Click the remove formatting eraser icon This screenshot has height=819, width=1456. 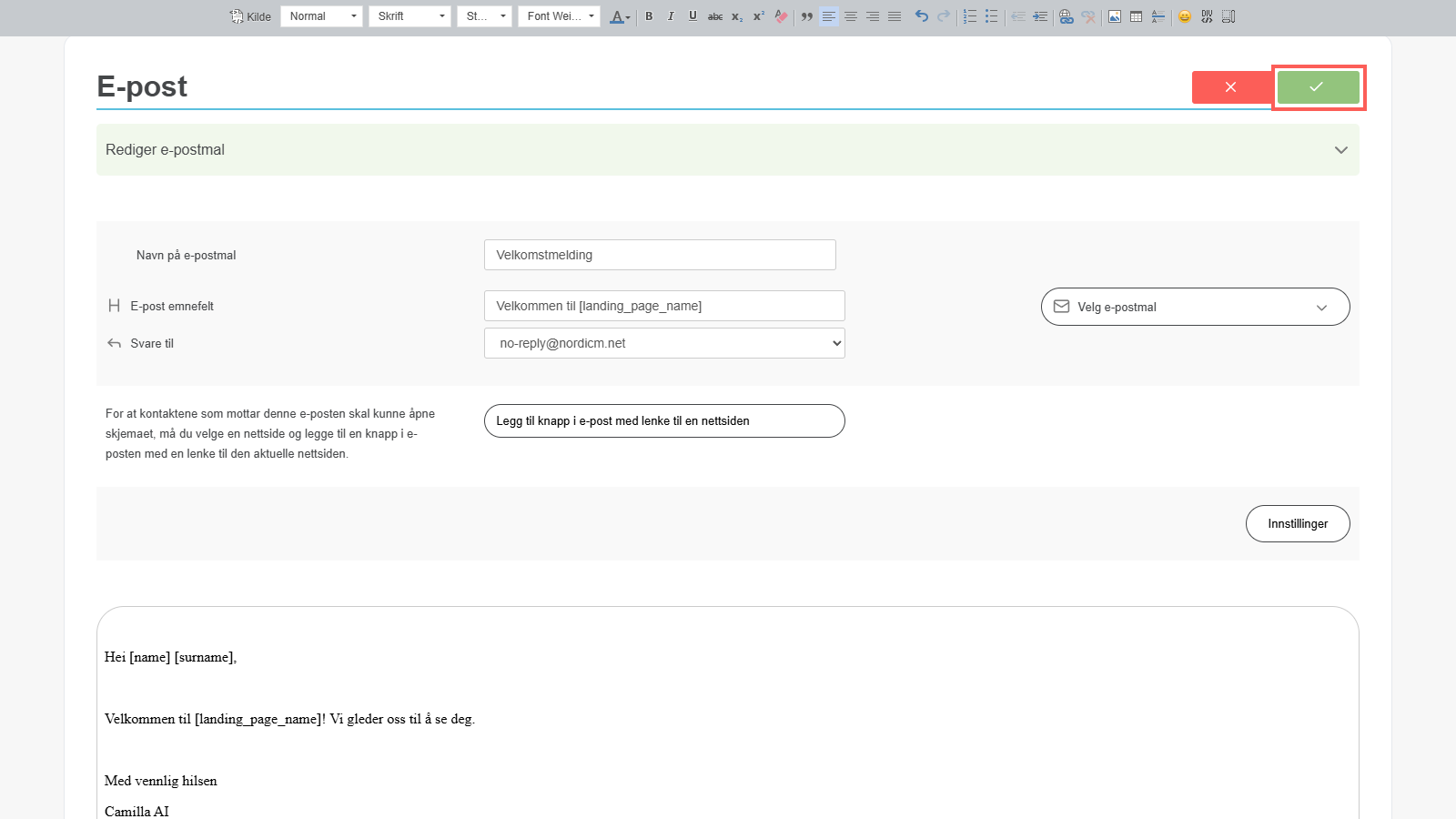[781, 16]
